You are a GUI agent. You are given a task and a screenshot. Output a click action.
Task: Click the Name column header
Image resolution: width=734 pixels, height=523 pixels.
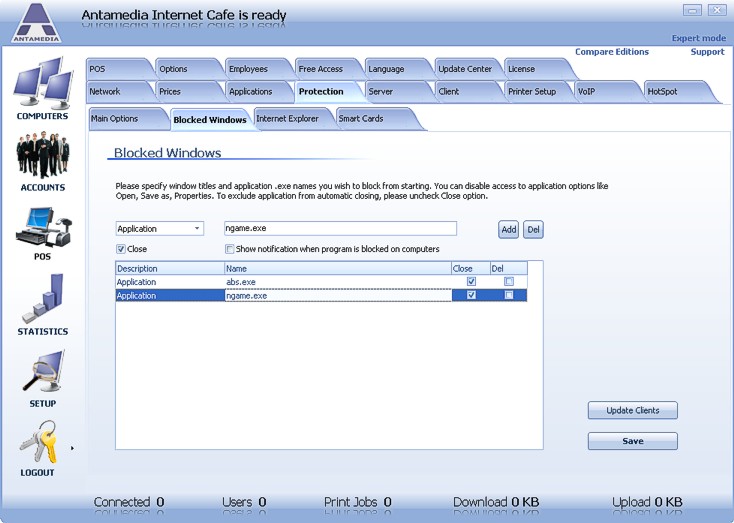338,269
